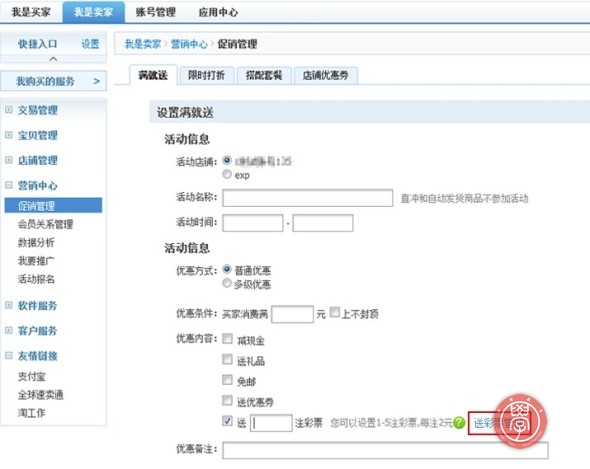Click the 活动名称 input field

point(307,198)
